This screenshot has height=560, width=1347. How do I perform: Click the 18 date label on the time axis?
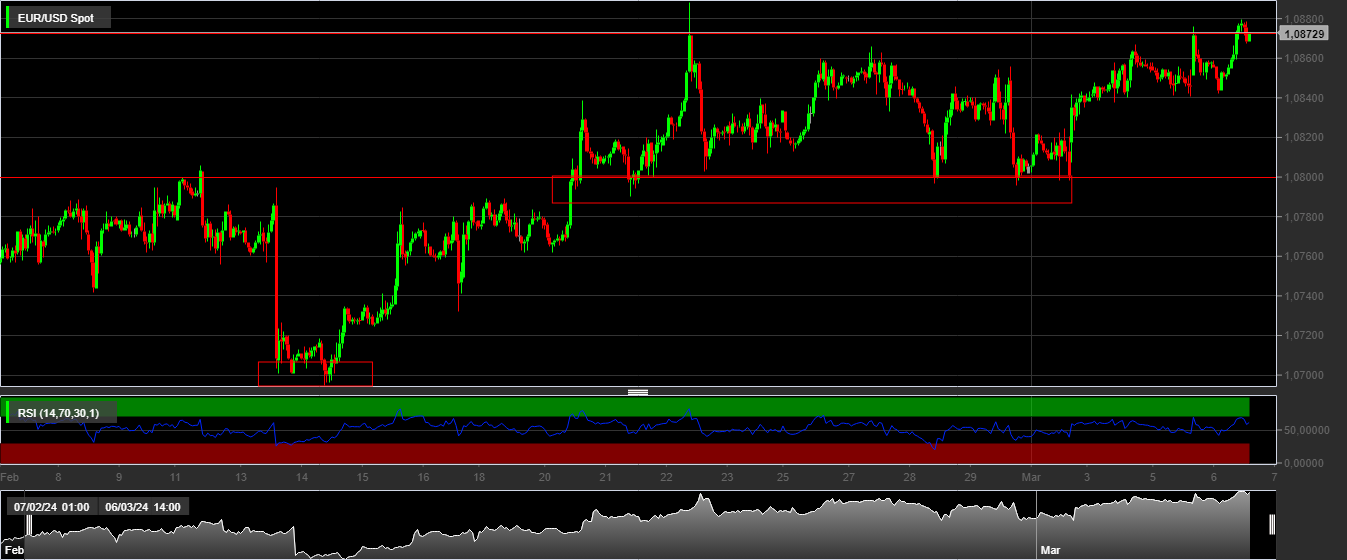(480, 477)
